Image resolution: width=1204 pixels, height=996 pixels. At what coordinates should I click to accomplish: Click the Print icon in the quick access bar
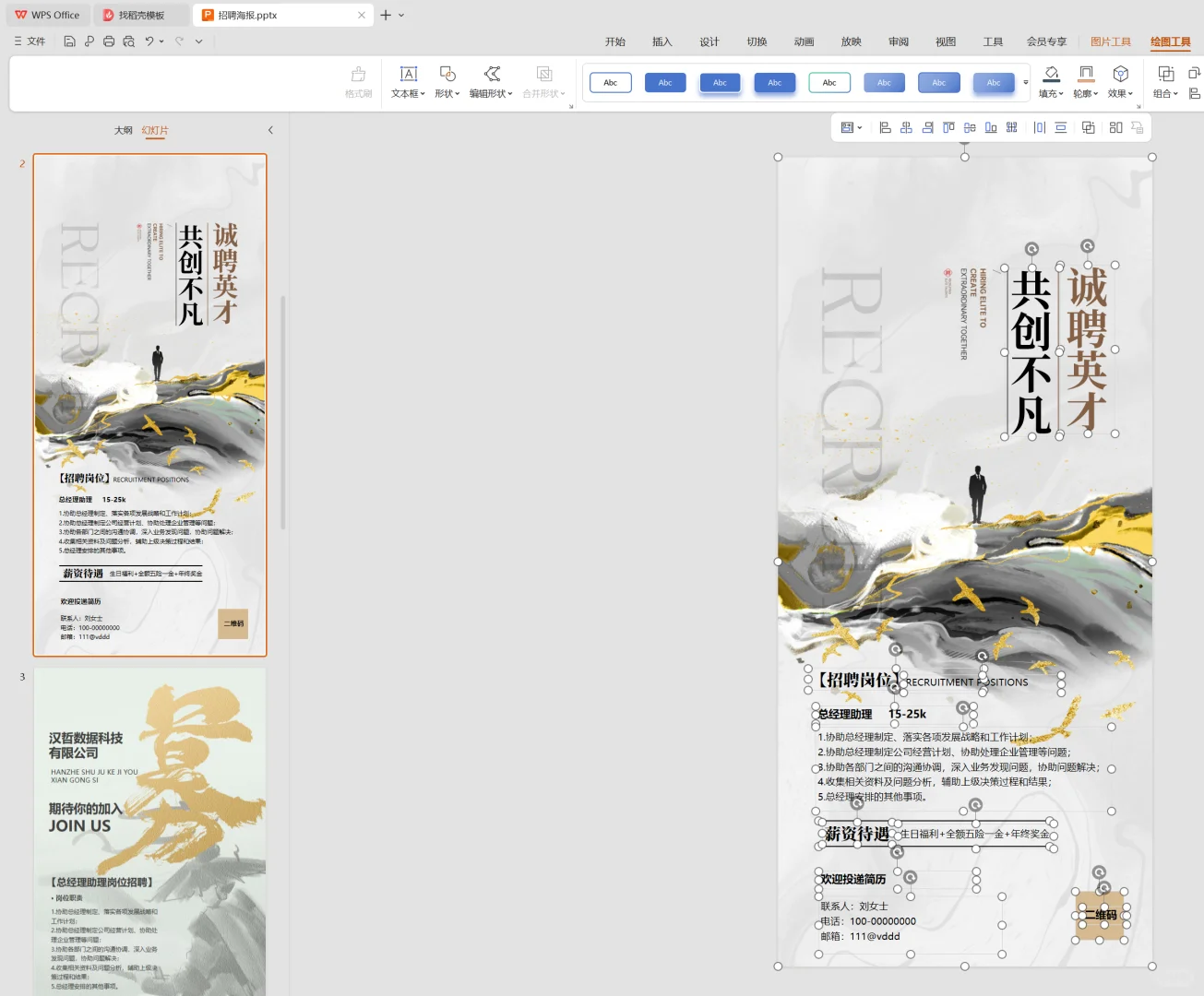pos(109,41)
